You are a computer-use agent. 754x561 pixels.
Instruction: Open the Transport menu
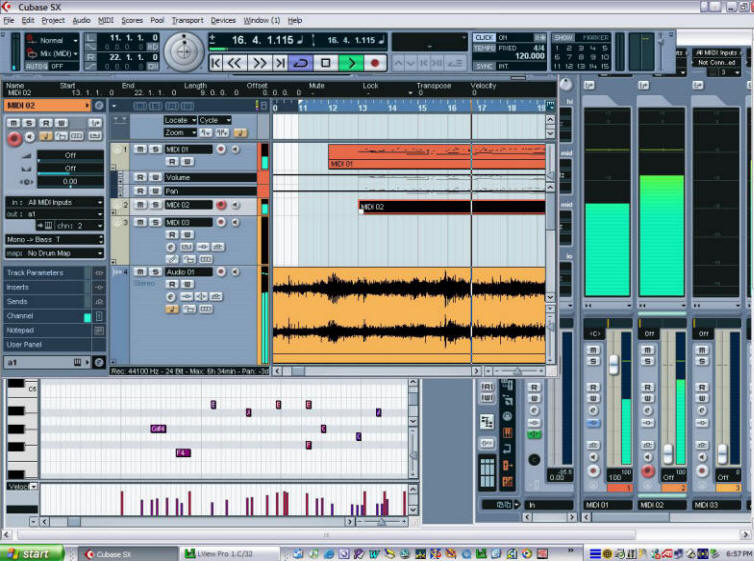click(187, 20)
